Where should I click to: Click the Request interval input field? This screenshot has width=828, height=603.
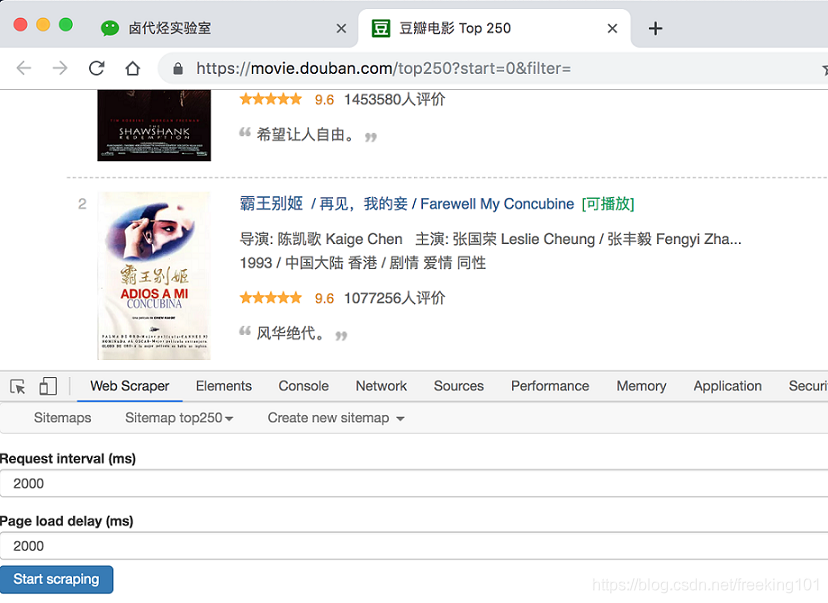[x=414, y=483]
